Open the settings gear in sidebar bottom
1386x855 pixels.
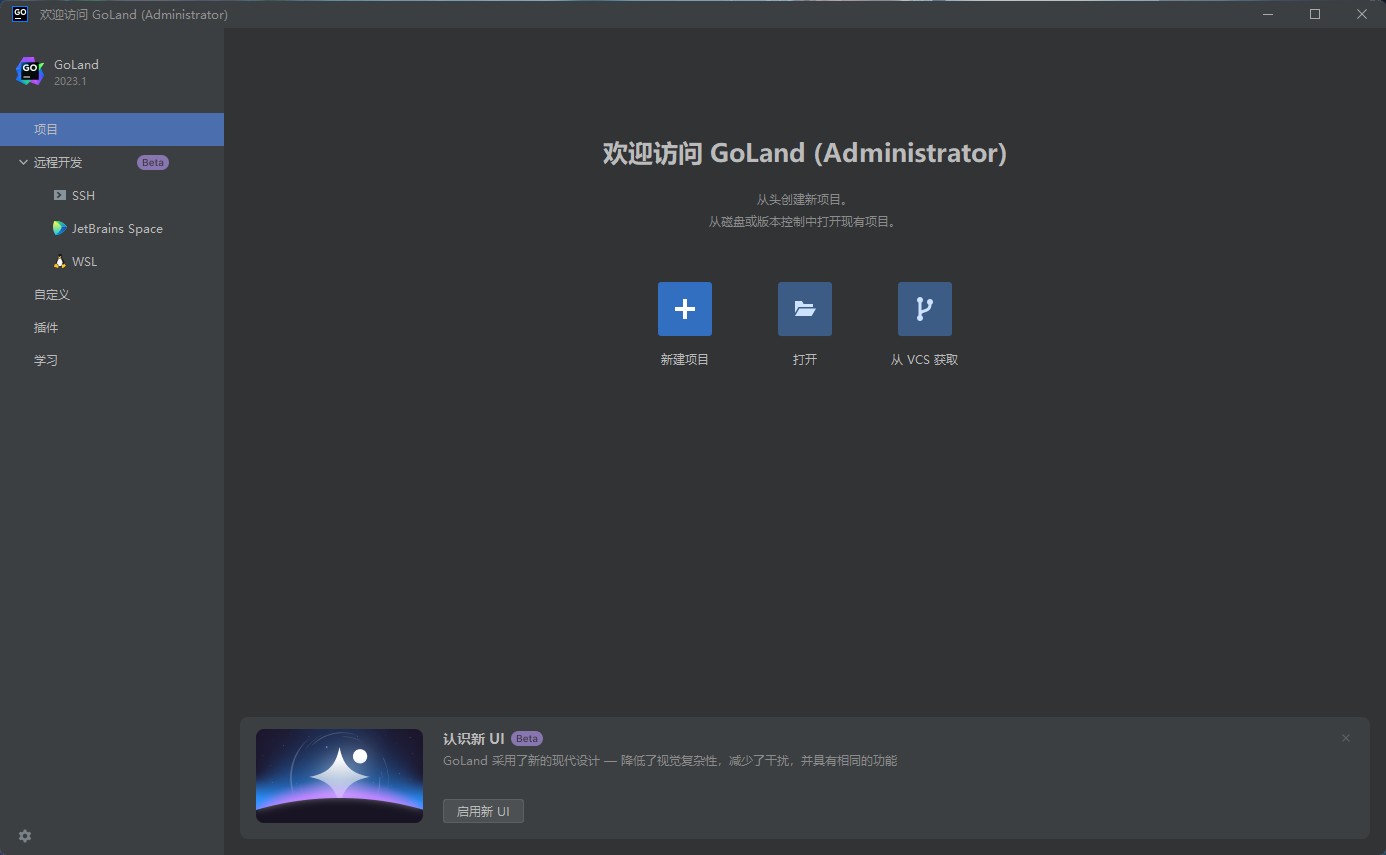click(x=25, y=836)
